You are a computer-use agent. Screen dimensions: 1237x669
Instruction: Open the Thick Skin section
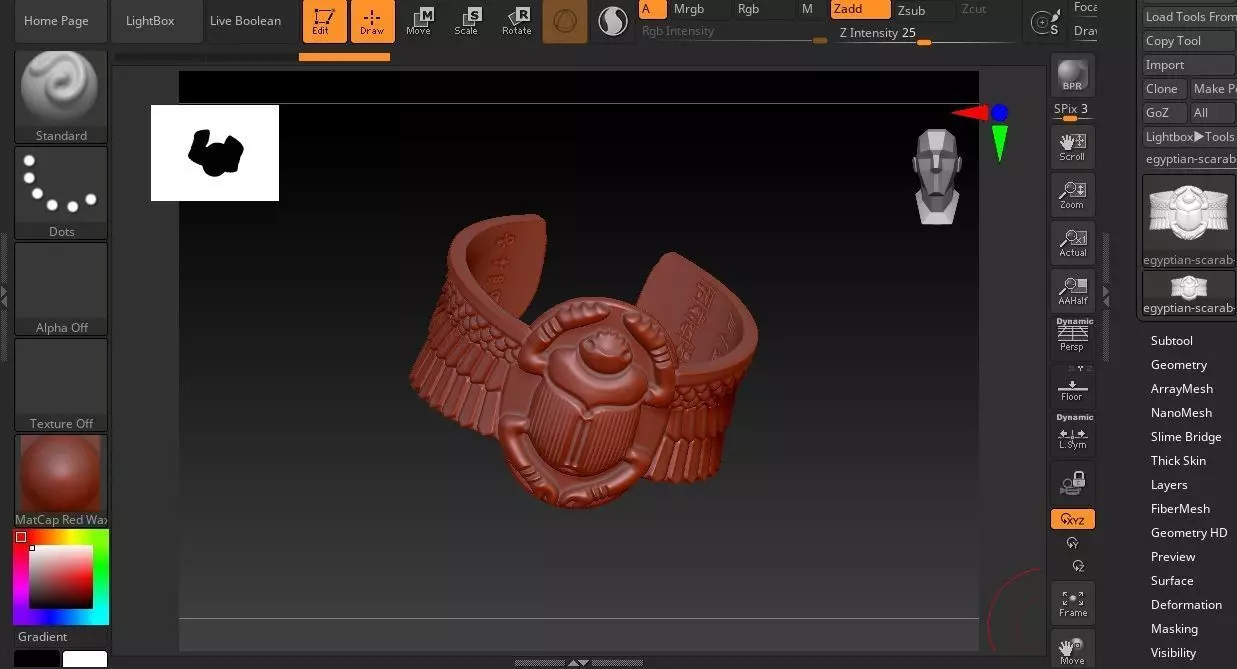(x=1178, y=461)
